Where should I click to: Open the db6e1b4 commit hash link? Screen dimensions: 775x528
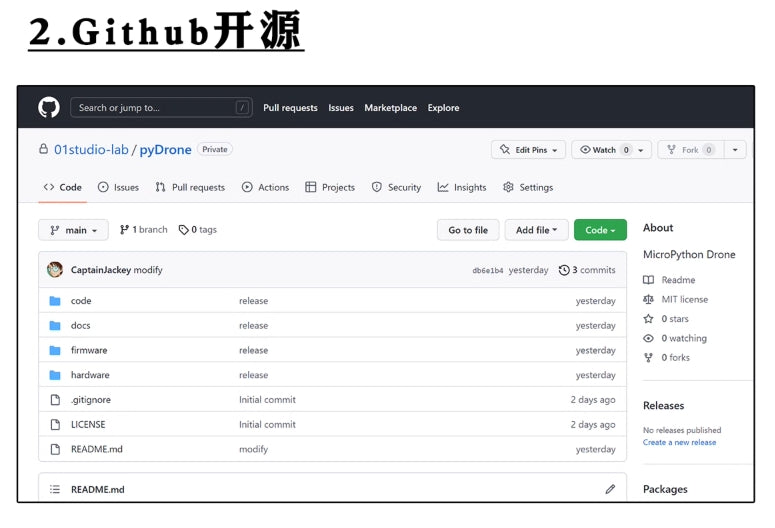coord(488,270)
